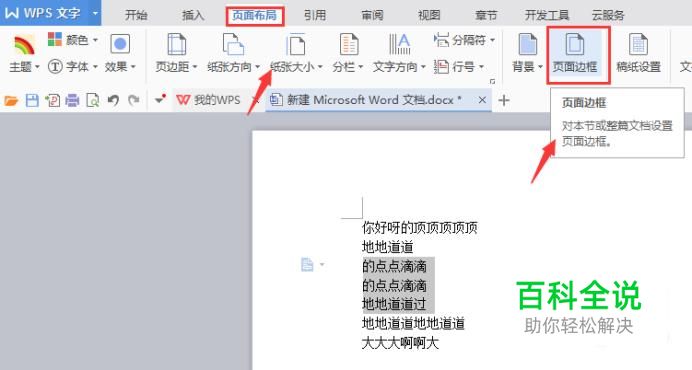
Task: Click the 字体 theme font icon
Action: pos(55,67)
